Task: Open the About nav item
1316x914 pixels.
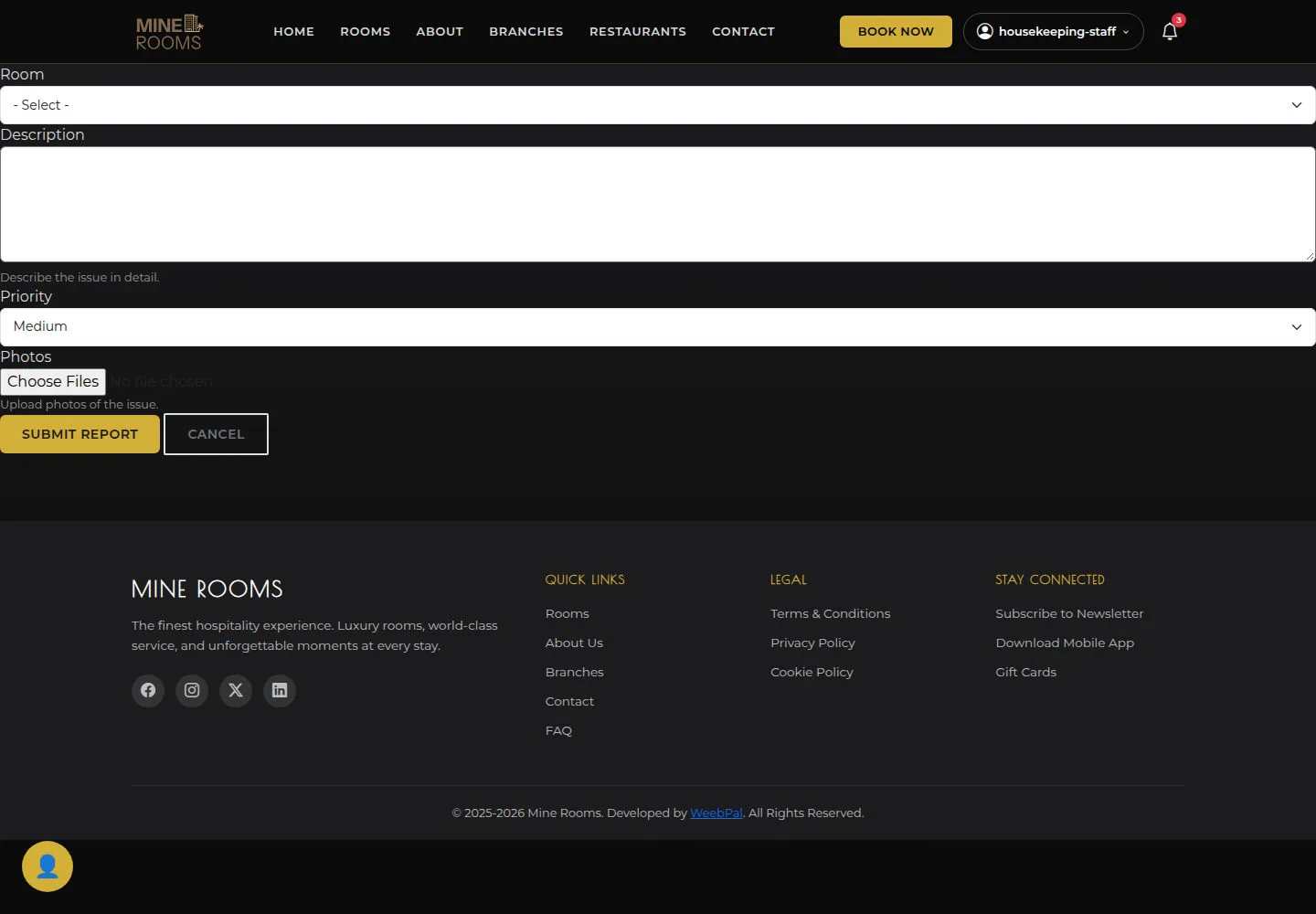Action: [x=440, y=31]
